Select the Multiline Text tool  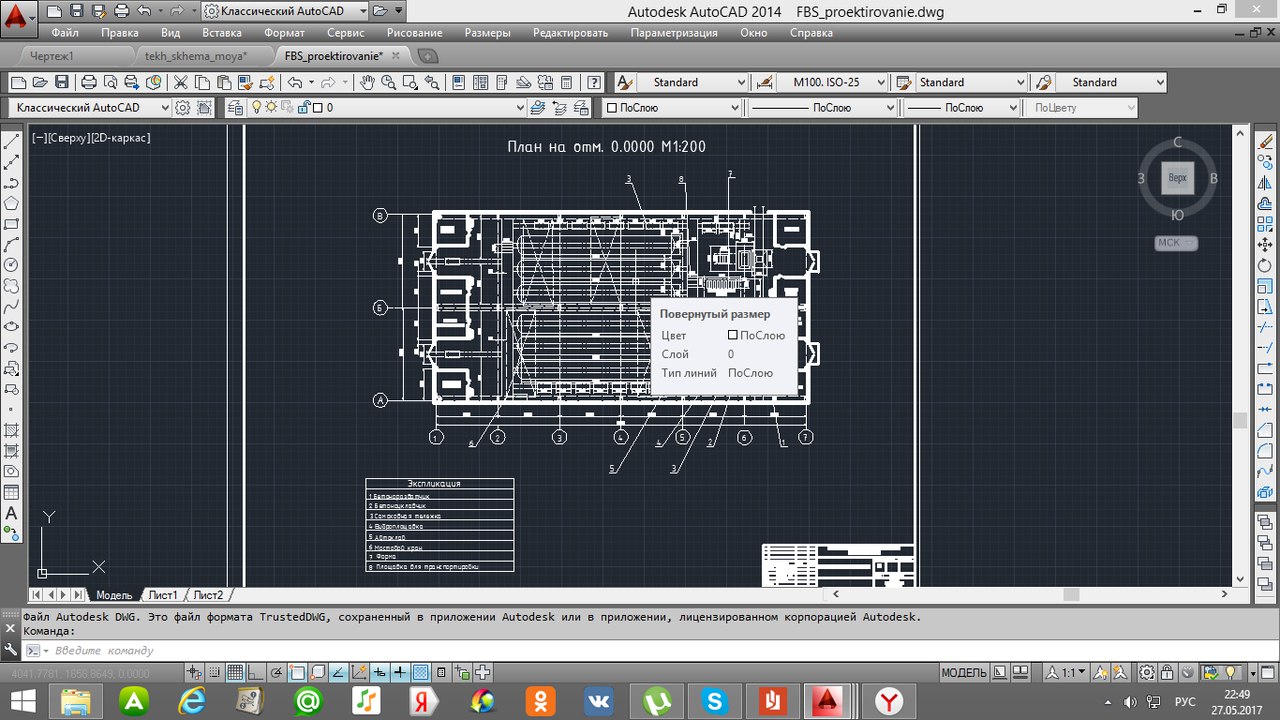click(12, 513)
